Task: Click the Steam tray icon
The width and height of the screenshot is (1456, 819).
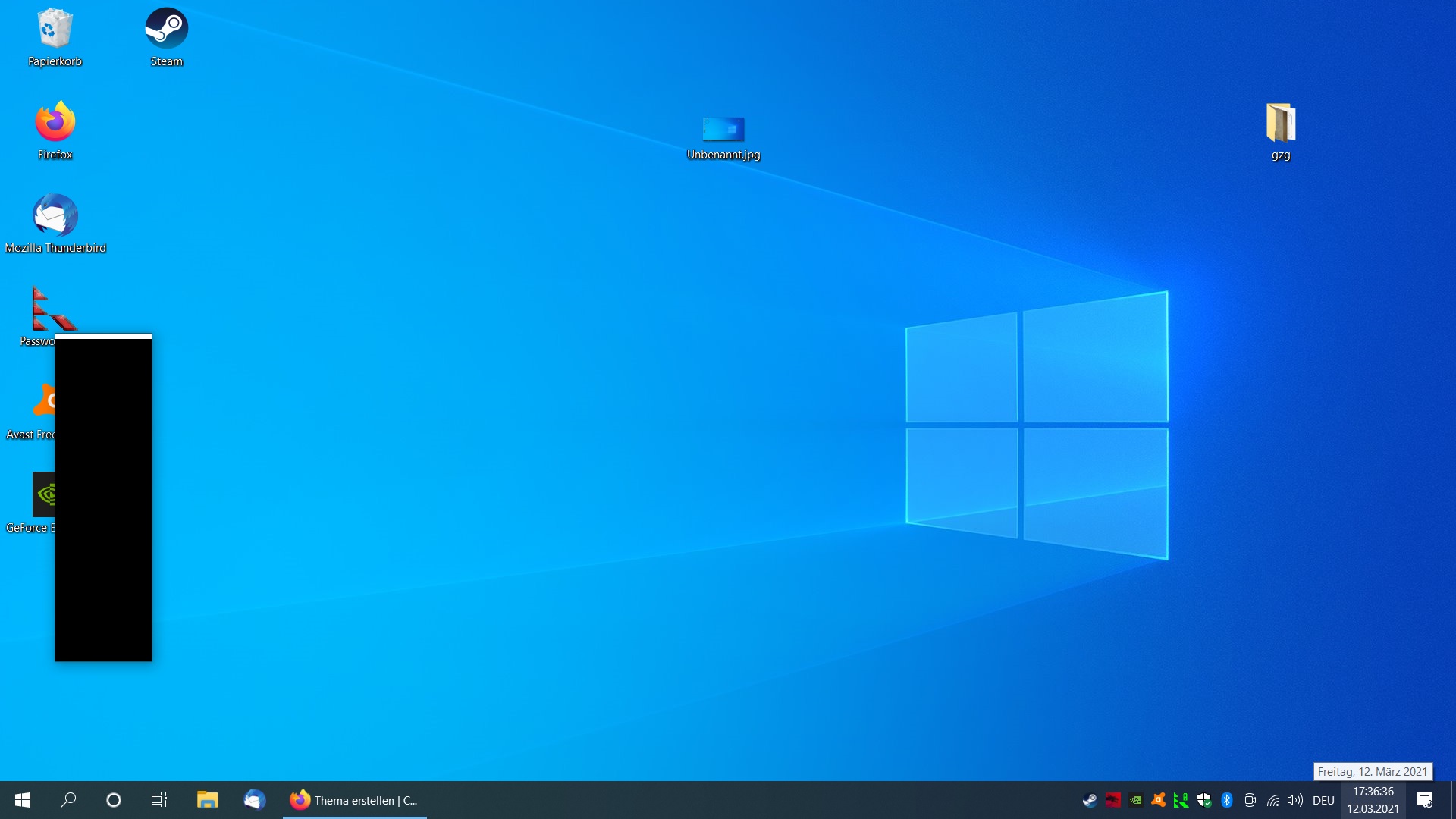Action: [x=1090, y=800]
